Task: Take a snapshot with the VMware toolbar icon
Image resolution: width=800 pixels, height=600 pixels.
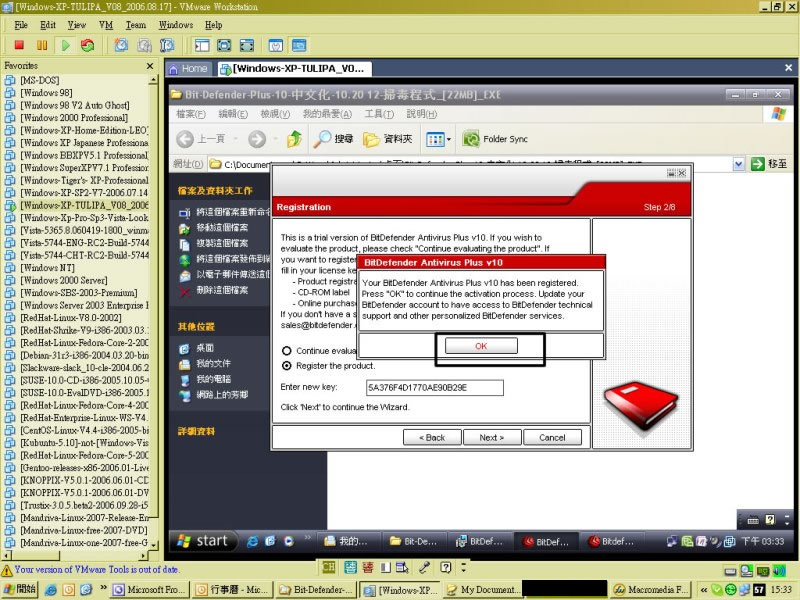Action: click(x=121, y=45)
